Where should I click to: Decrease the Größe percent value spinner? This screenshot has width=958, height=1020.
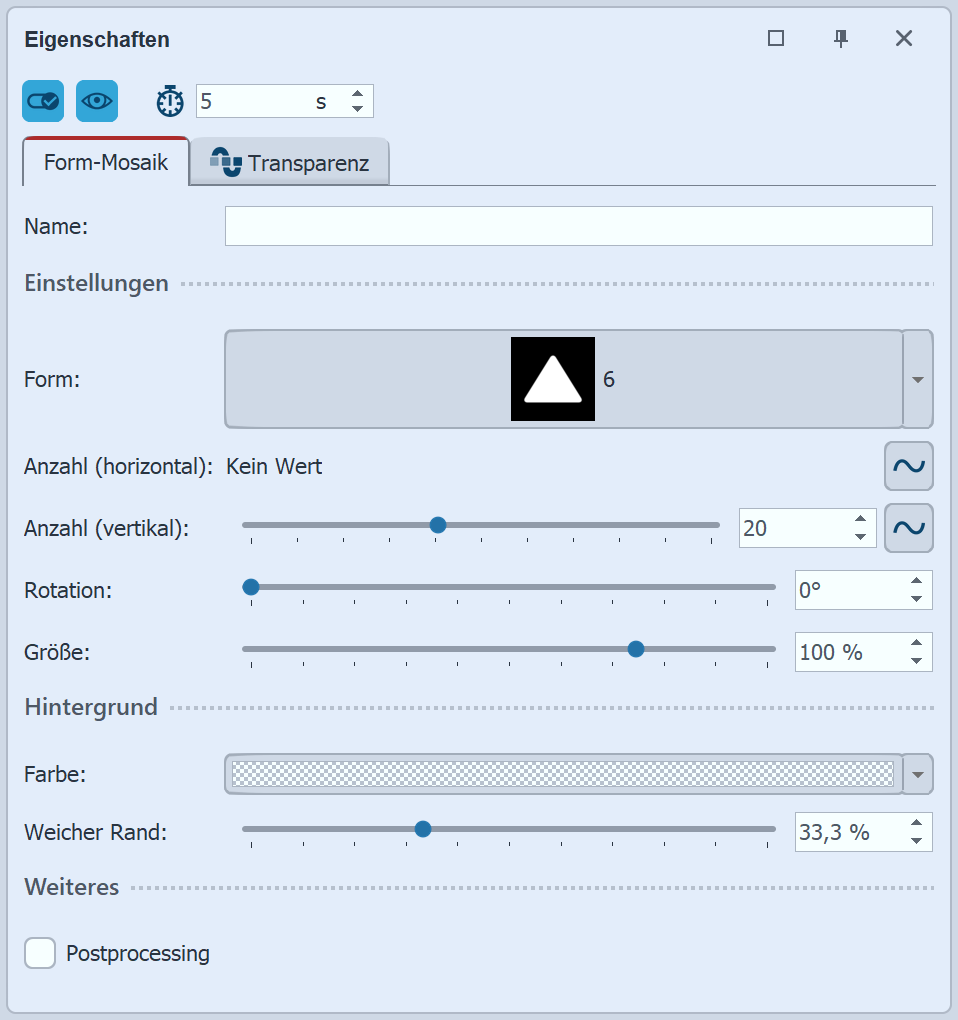[916, 661]
